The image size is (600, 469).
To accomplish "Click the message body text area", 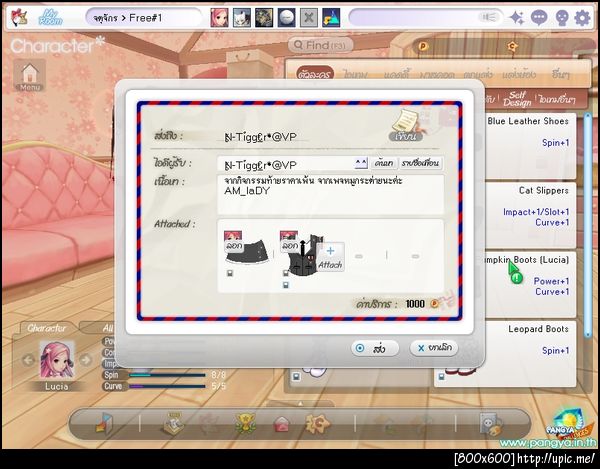I will point(331,194).
